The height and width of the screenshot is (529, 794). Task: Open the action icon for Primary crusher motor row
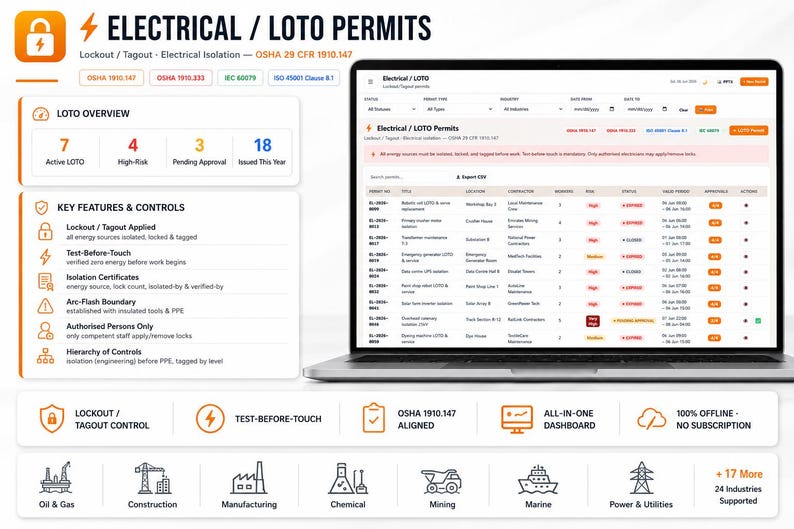[746, 223]
